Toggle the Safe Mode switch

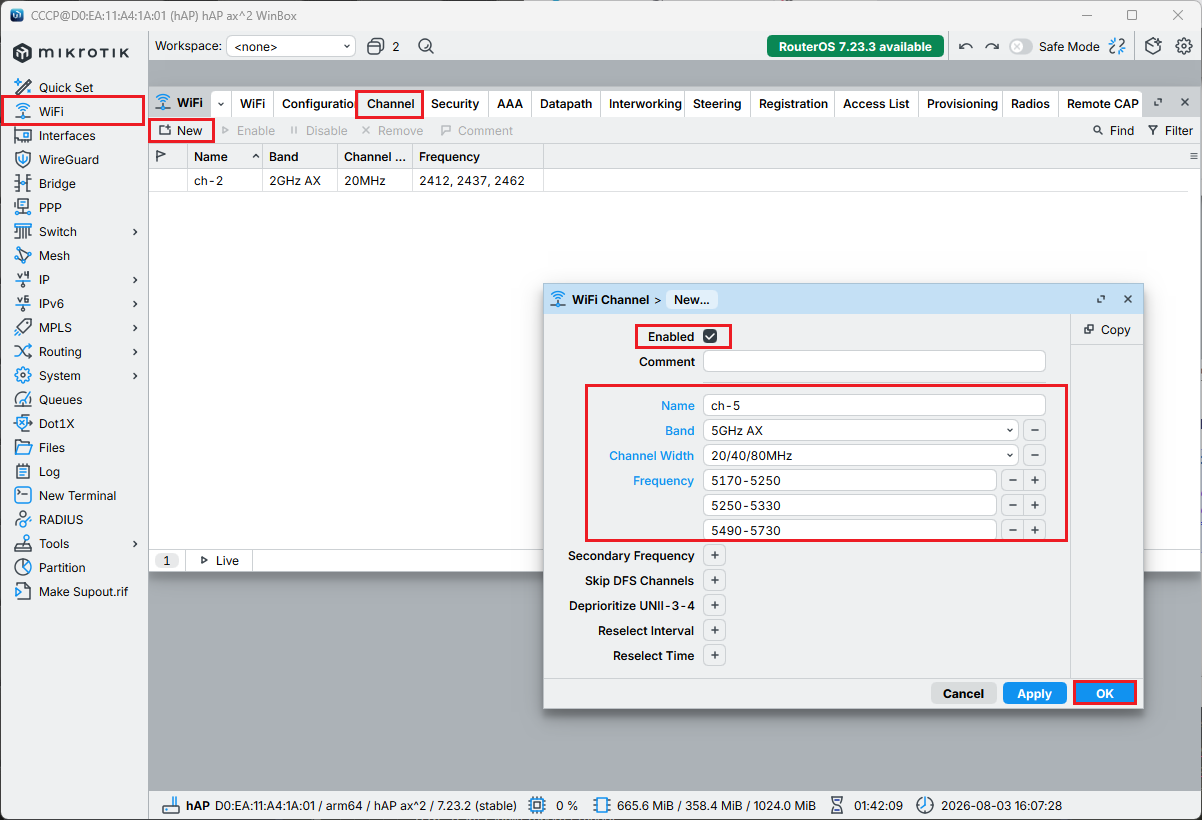1020,46
